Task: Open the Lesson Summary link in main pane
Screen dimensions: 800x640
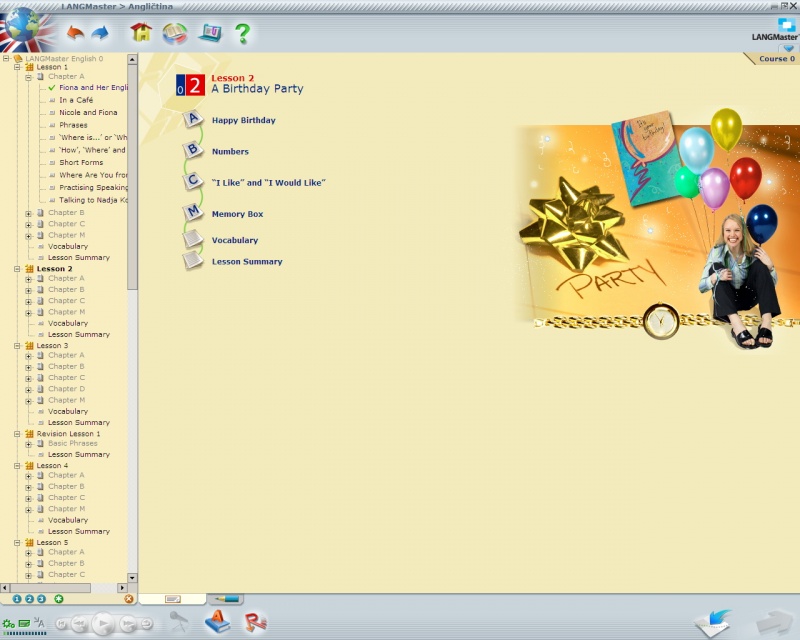Action: coord(247,262)
